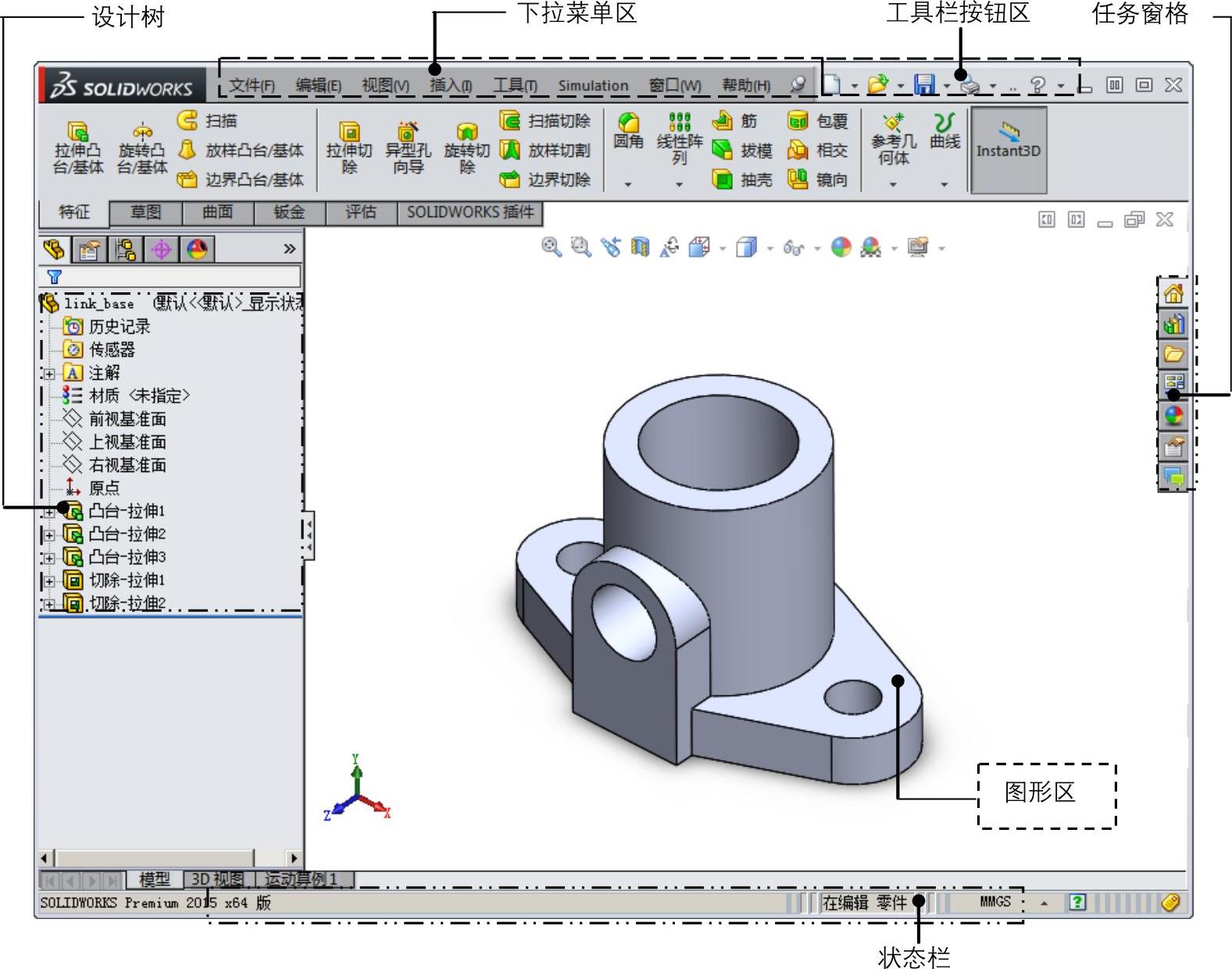The image size is (1232, 969).
Task: Click the 拉伸切除 extruded cut icon
Action: coord(348,132)
